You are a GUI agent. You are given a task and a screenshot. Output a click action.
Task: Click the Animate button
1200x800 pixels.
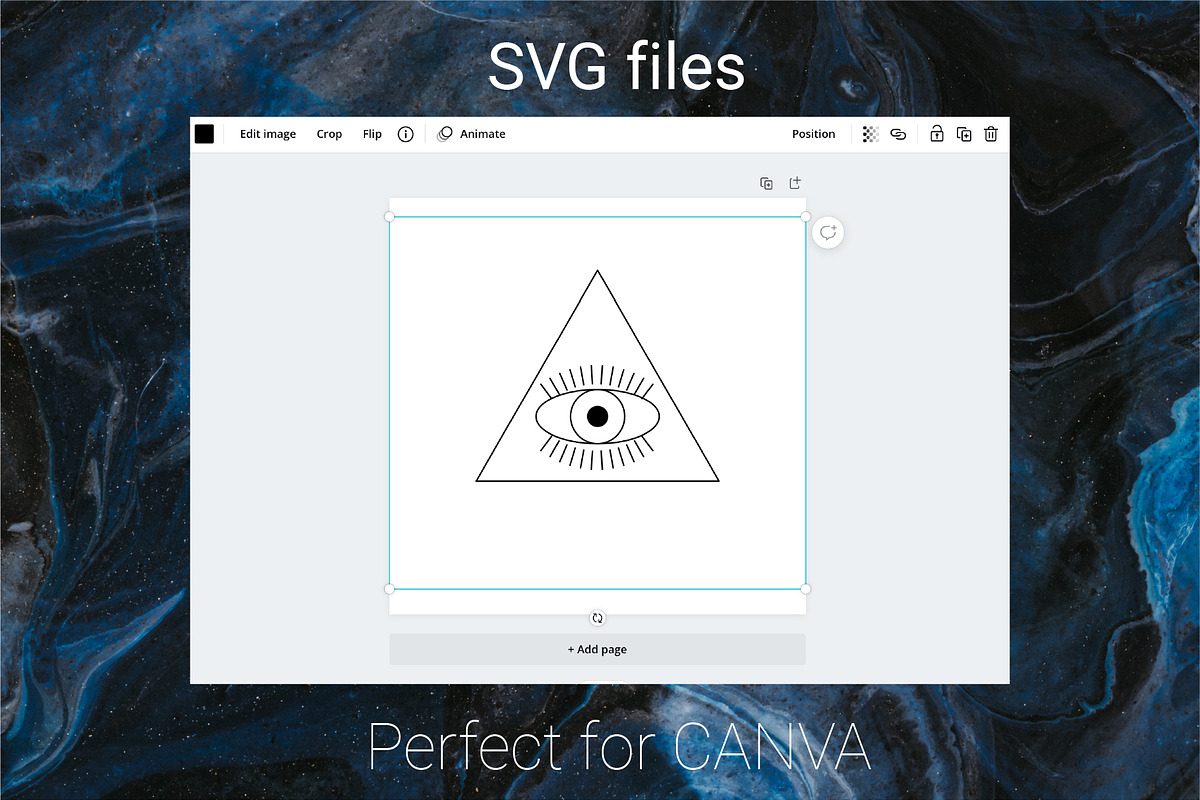[471, 134]
